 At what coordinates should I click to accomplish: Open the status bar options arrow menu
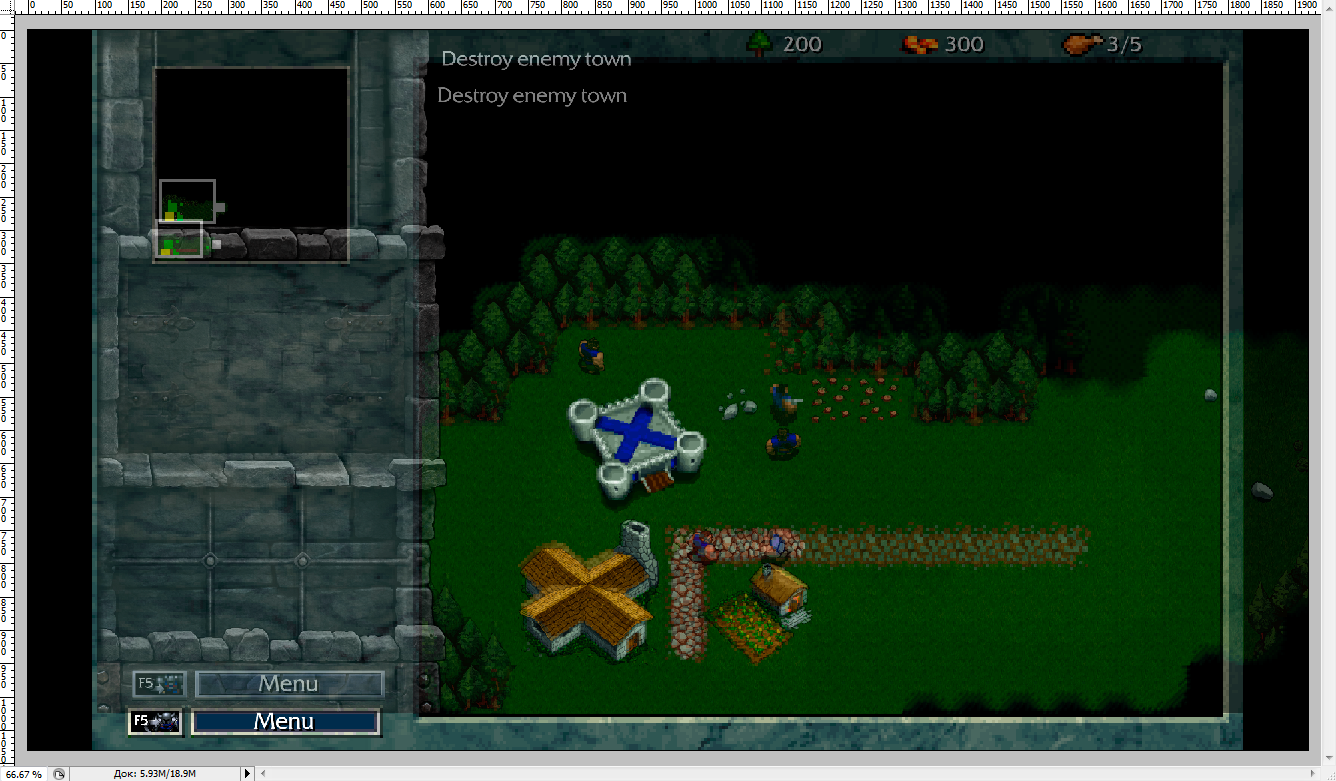(248, 774)
